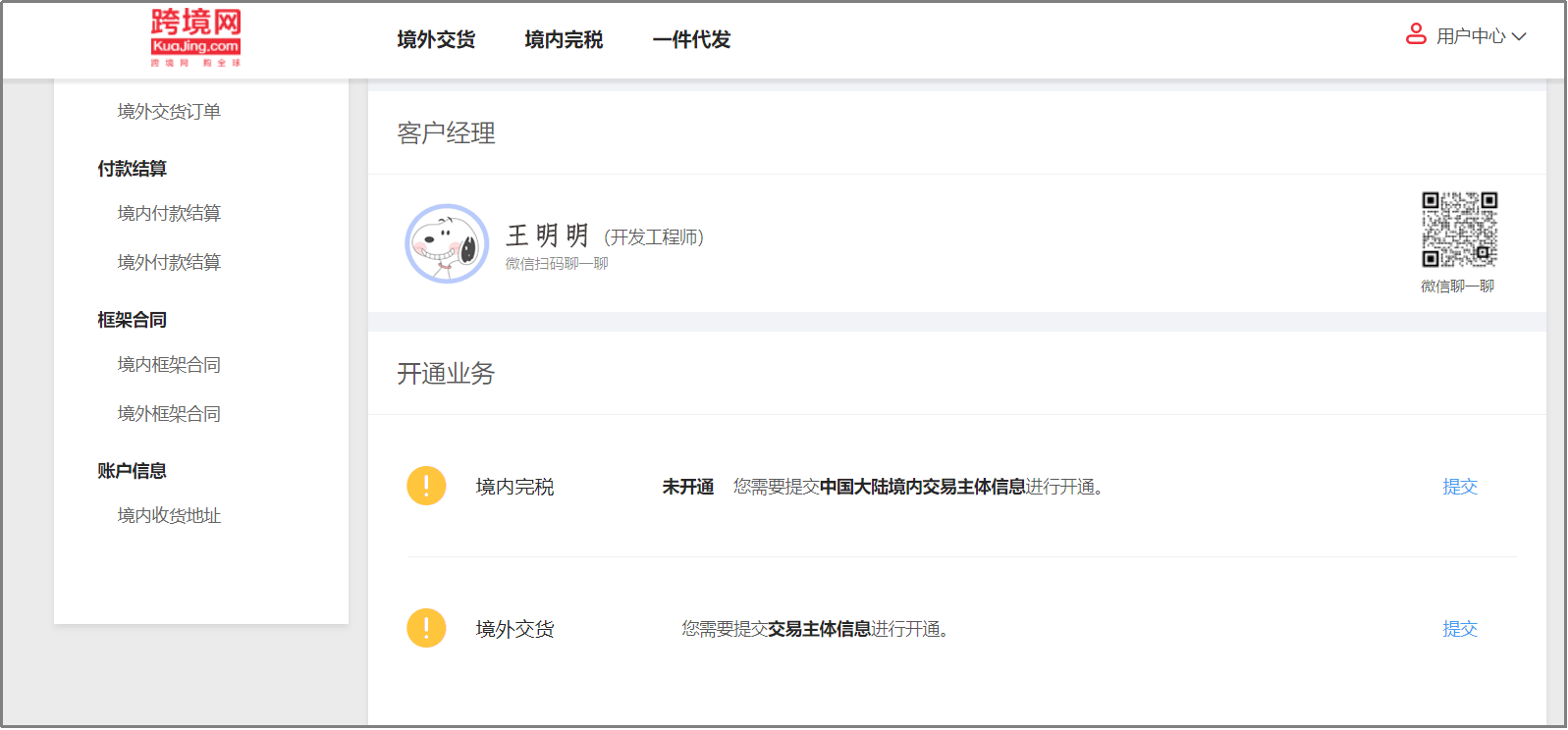This screenshot has width=1568, height=730.
Task: Go to 境内收货地址 in sidebar
Action: coord(169,516)
